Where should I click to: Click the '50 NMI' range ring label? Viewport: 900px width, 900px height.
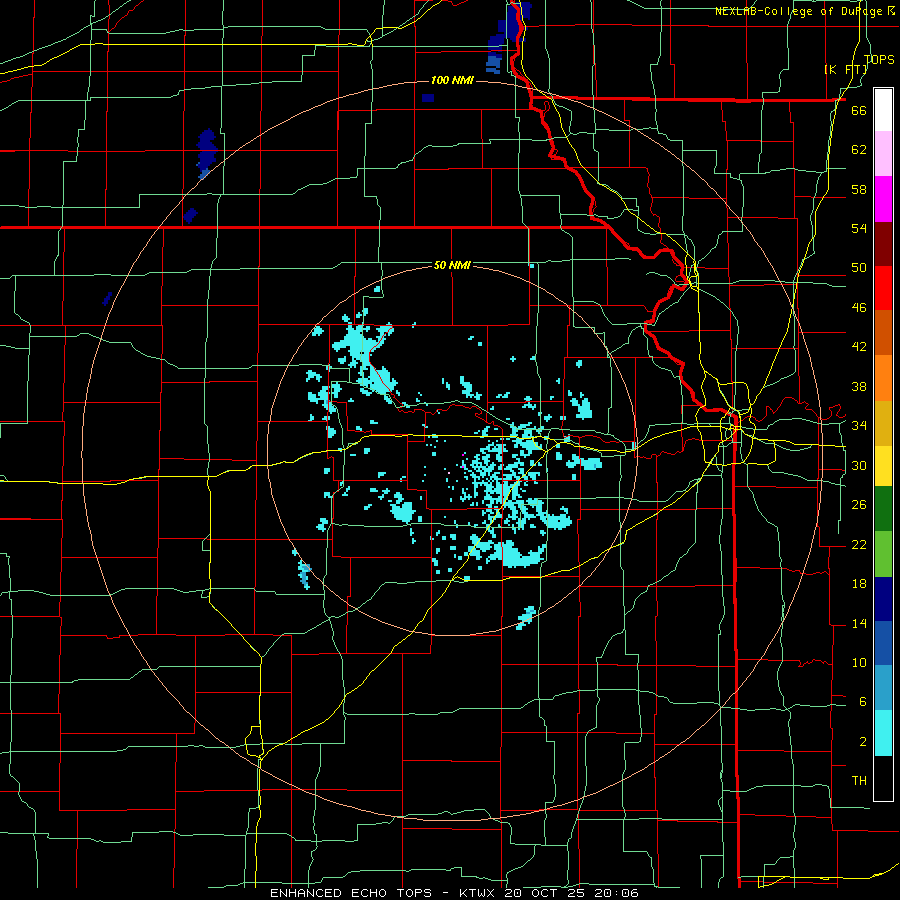tap(452, 265)
